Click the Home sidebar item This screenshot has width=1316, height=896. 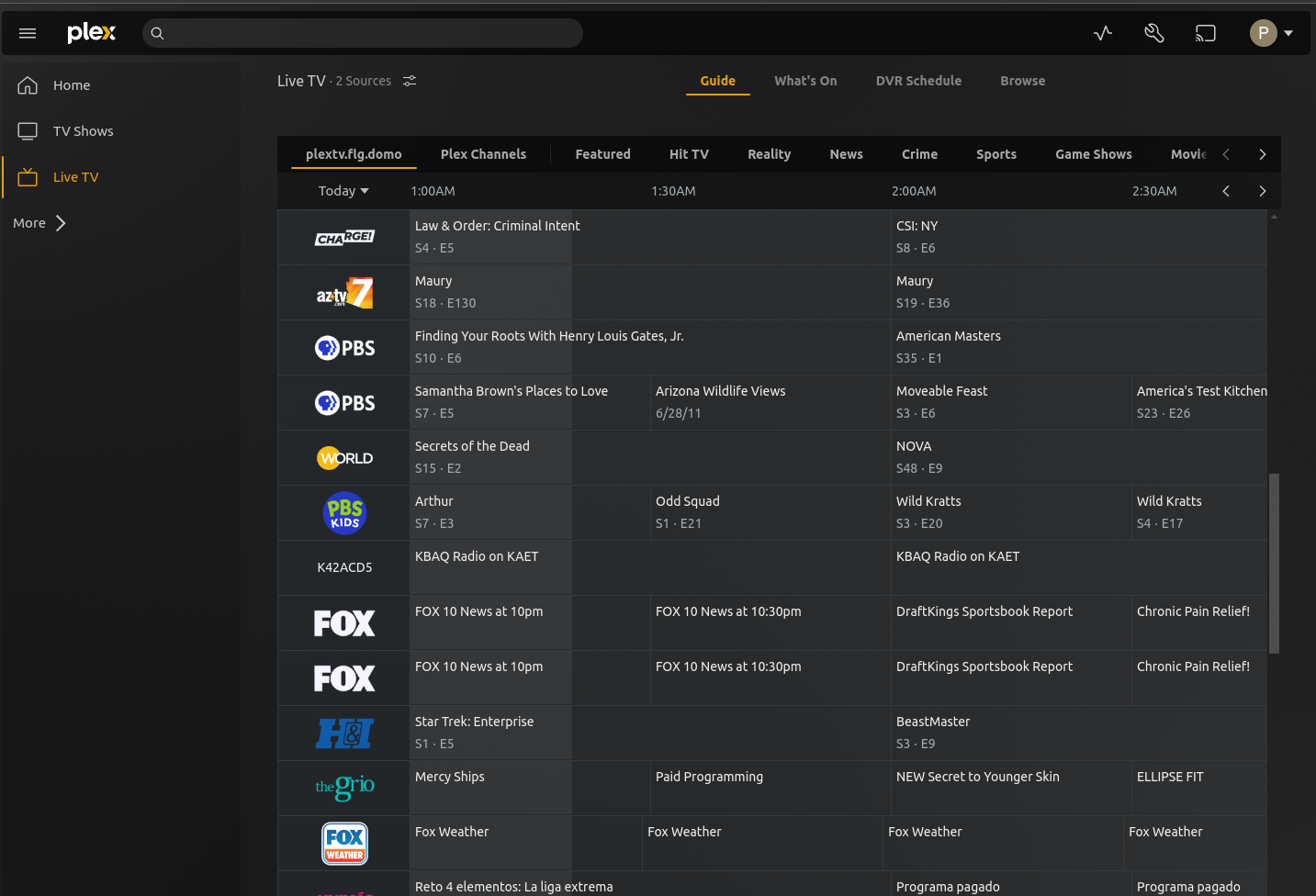(71, 84)
